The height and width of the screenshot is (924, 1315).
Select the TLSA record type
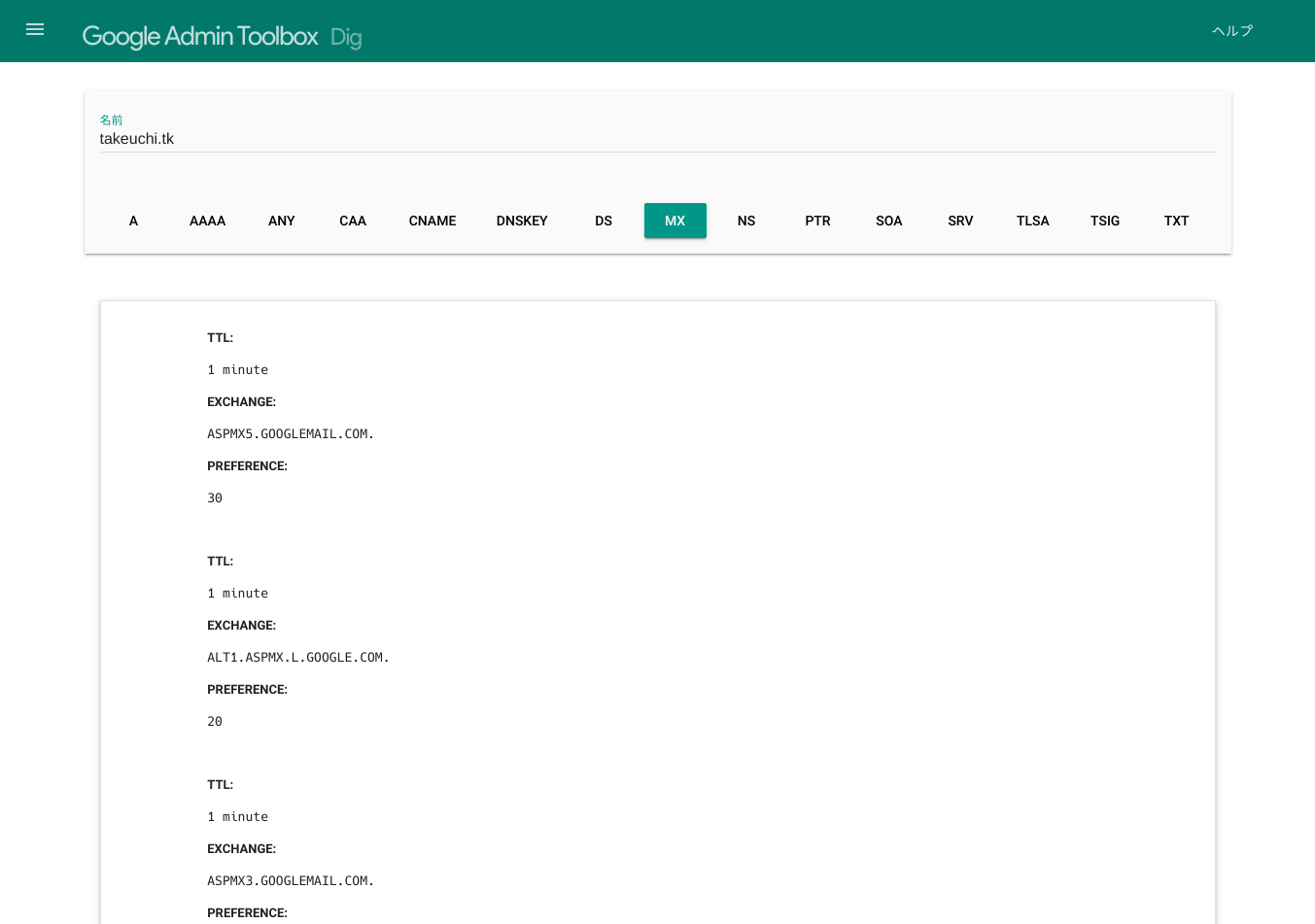point(1032,221)
